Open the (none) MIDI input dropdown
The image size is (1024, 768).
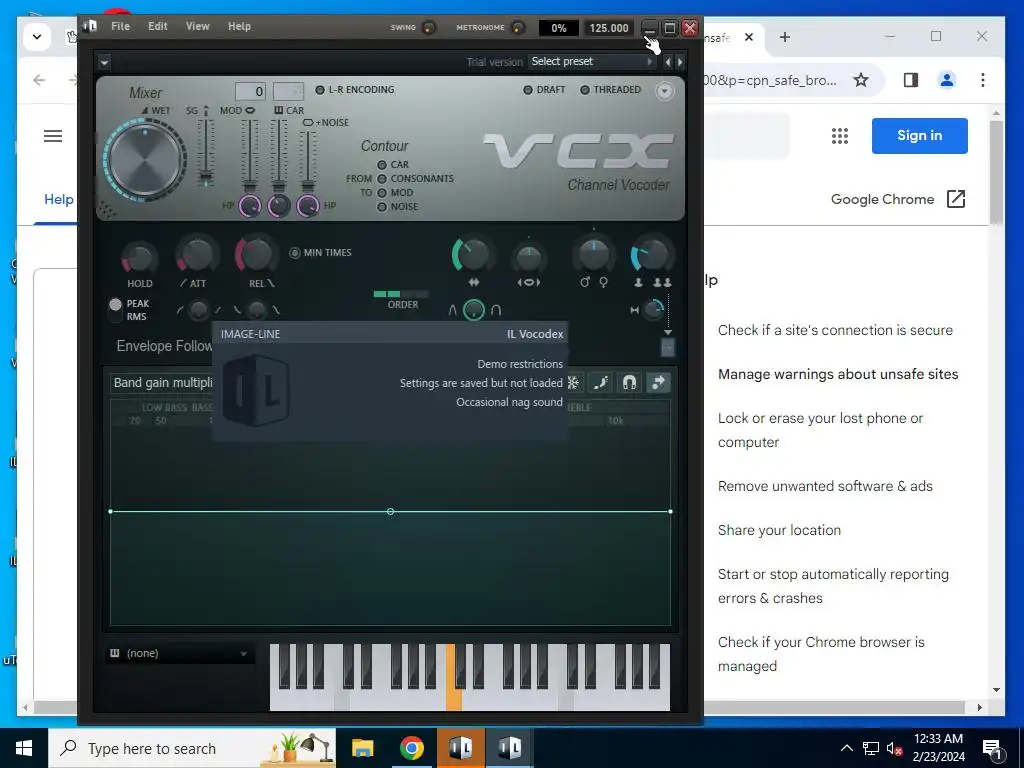180,653
